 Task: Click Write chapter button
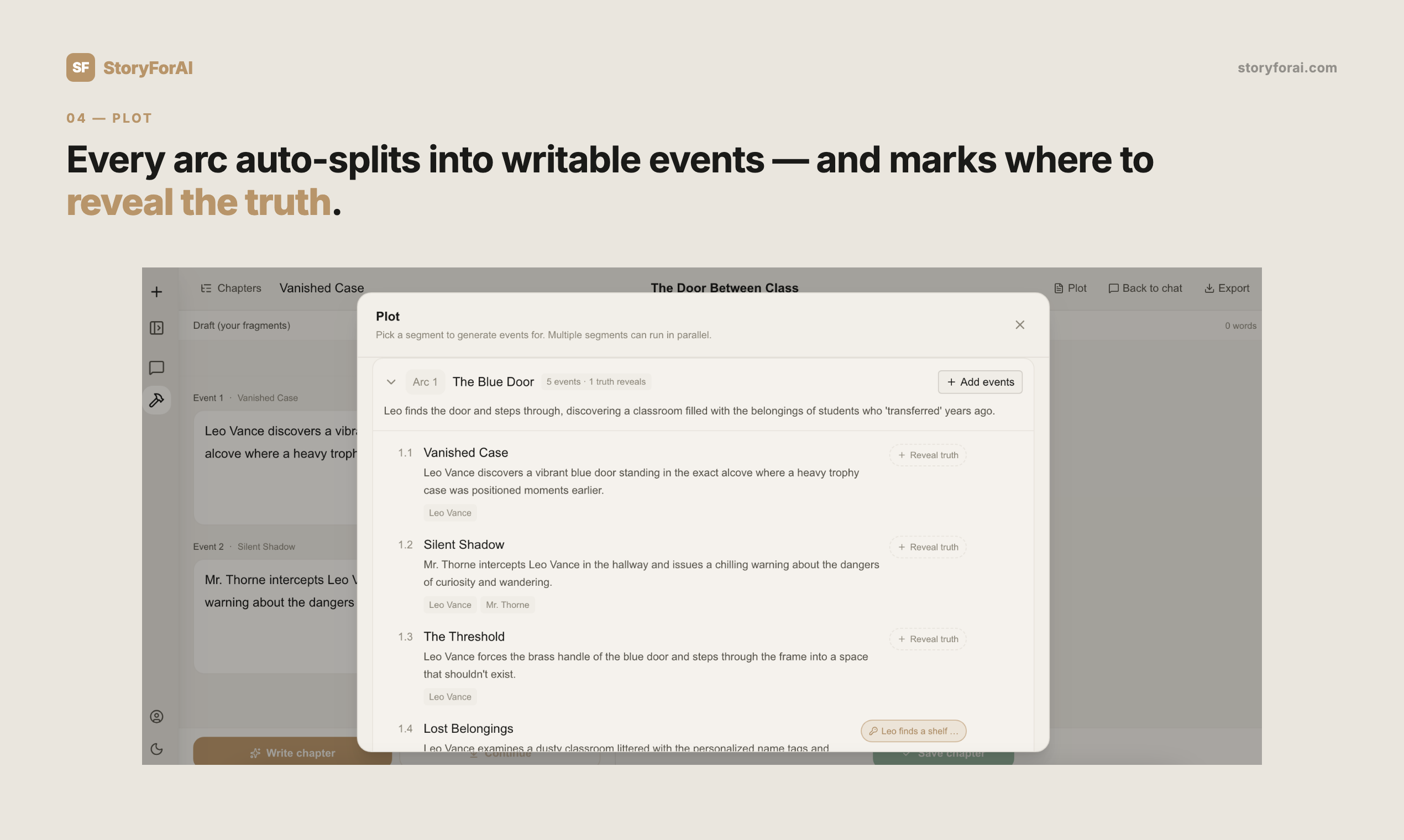[292, 751]
